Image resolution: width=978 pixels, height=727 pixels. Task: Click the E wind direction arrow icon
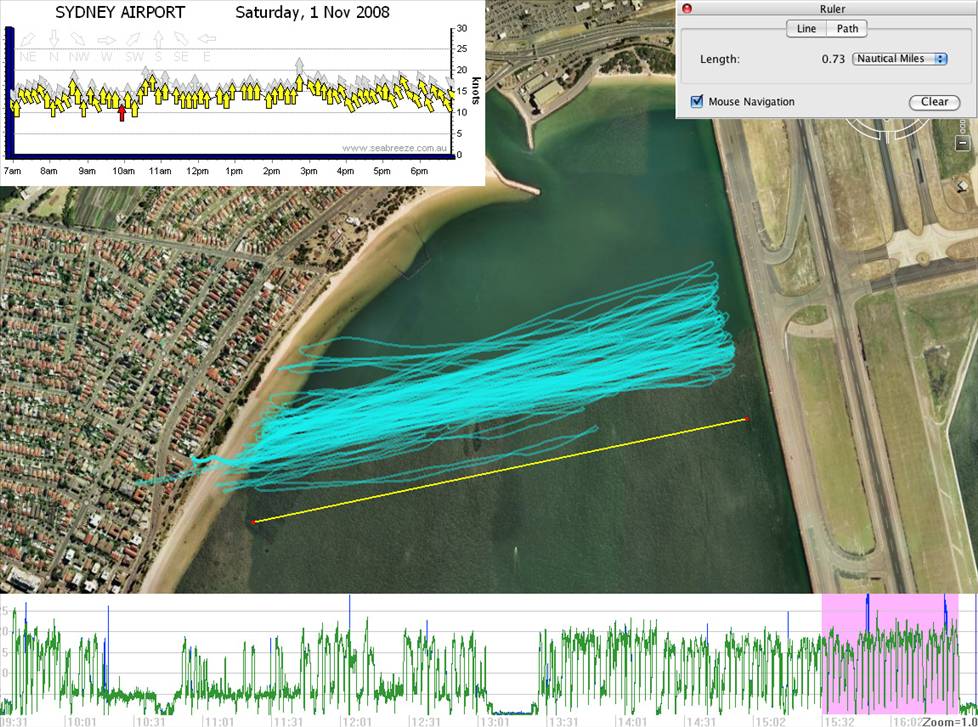coord(206,40)
